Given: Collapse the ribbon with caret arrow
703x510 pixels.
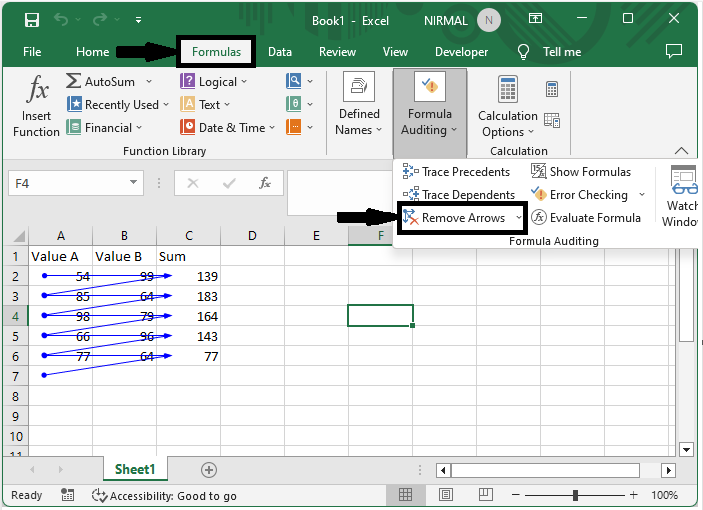Looking at the screenshot, I should [681, 151].
